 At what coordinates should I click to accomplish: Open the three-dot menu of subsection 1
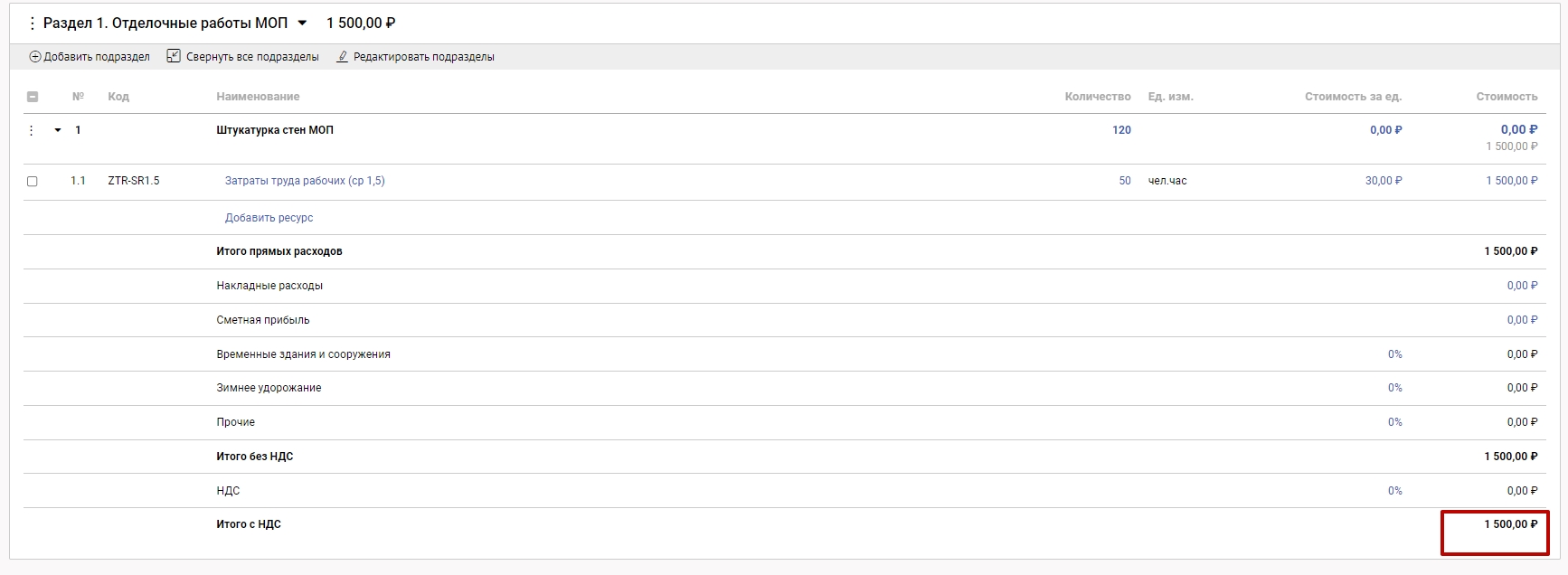coord(32,130)
